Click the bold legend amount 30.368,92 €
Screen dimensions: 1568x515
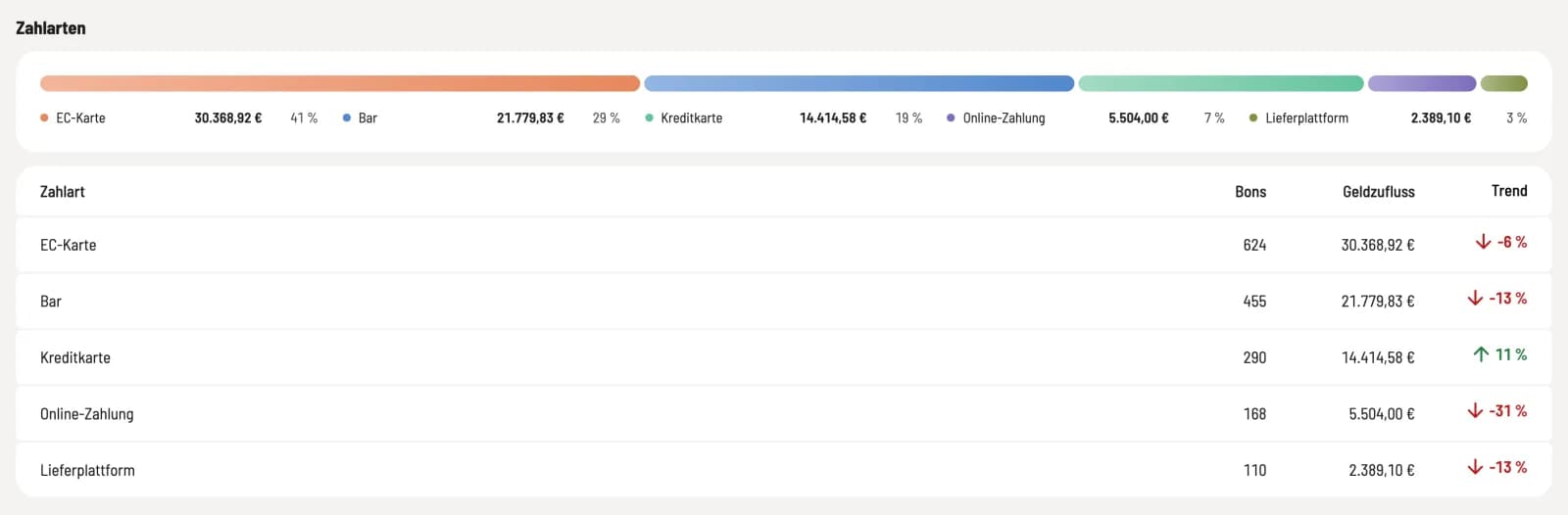(228, 117)
